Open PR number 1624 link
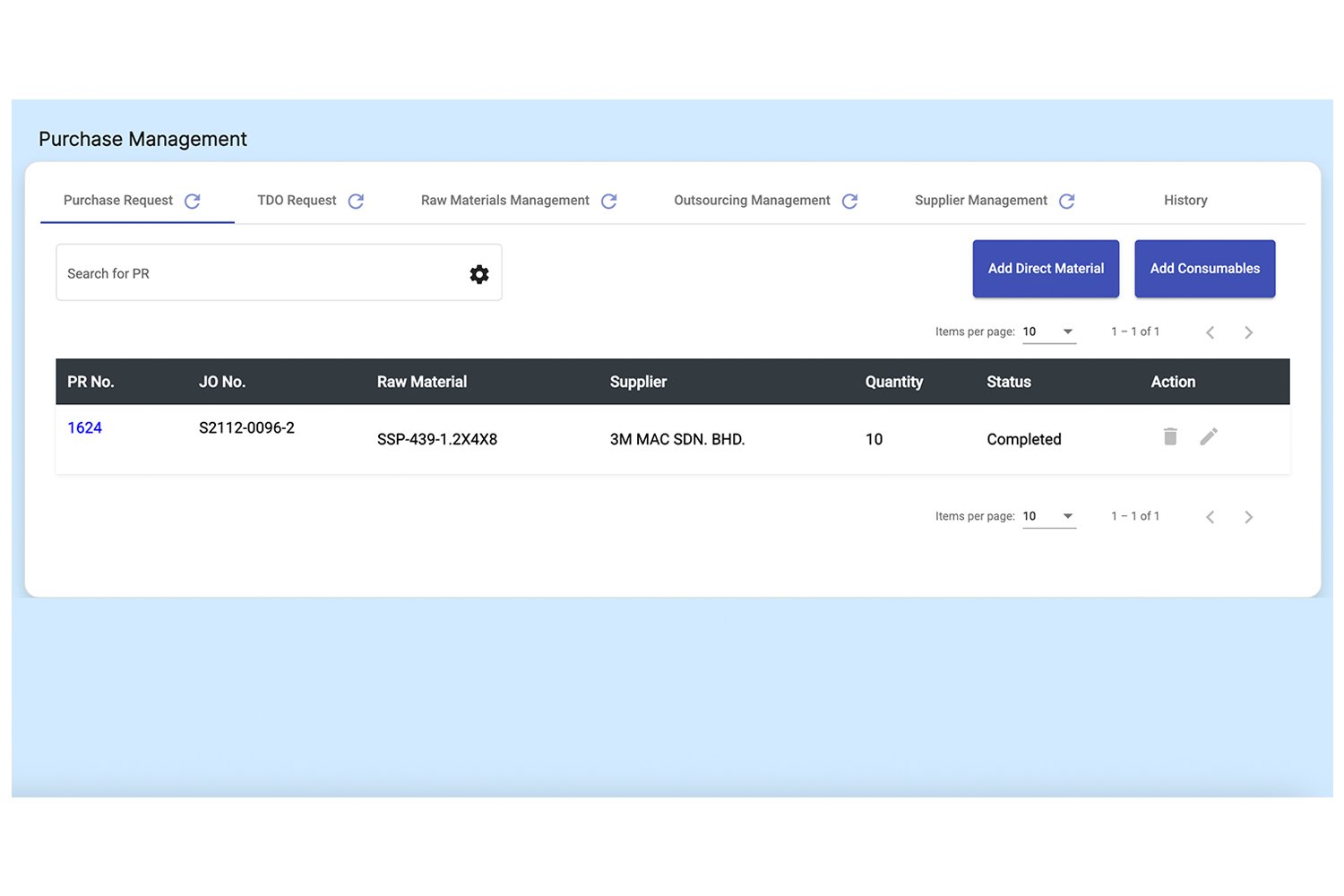 pyautogui.click(x=85, y=428)
